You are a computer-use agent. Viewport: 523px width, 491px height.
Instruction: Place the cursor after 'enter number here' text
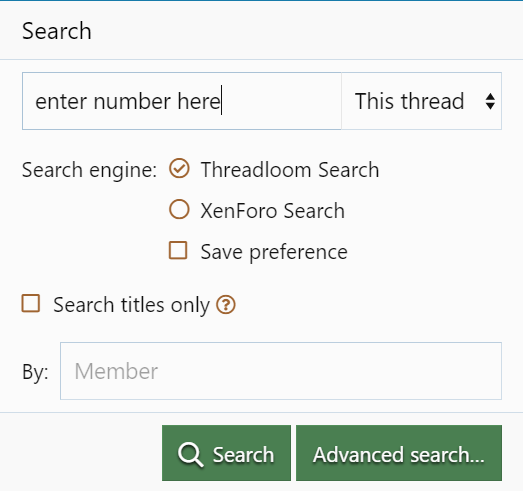point(221,101)
